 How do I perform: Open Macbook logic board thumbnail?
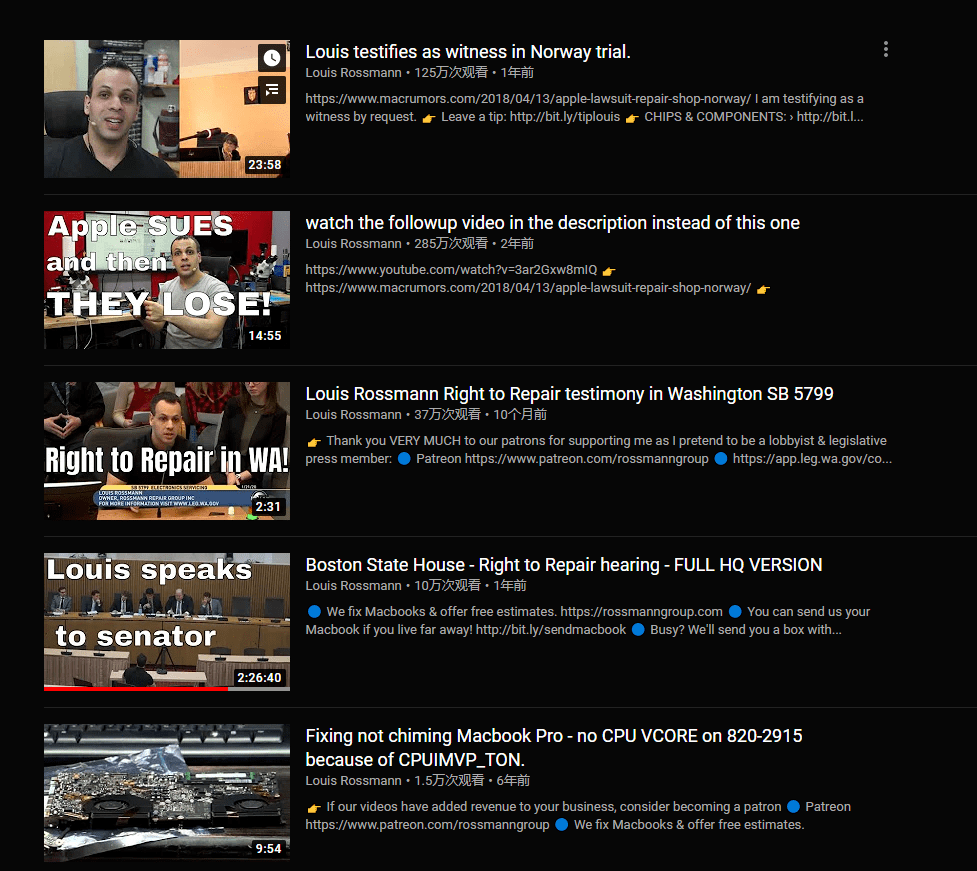[167, 792]
